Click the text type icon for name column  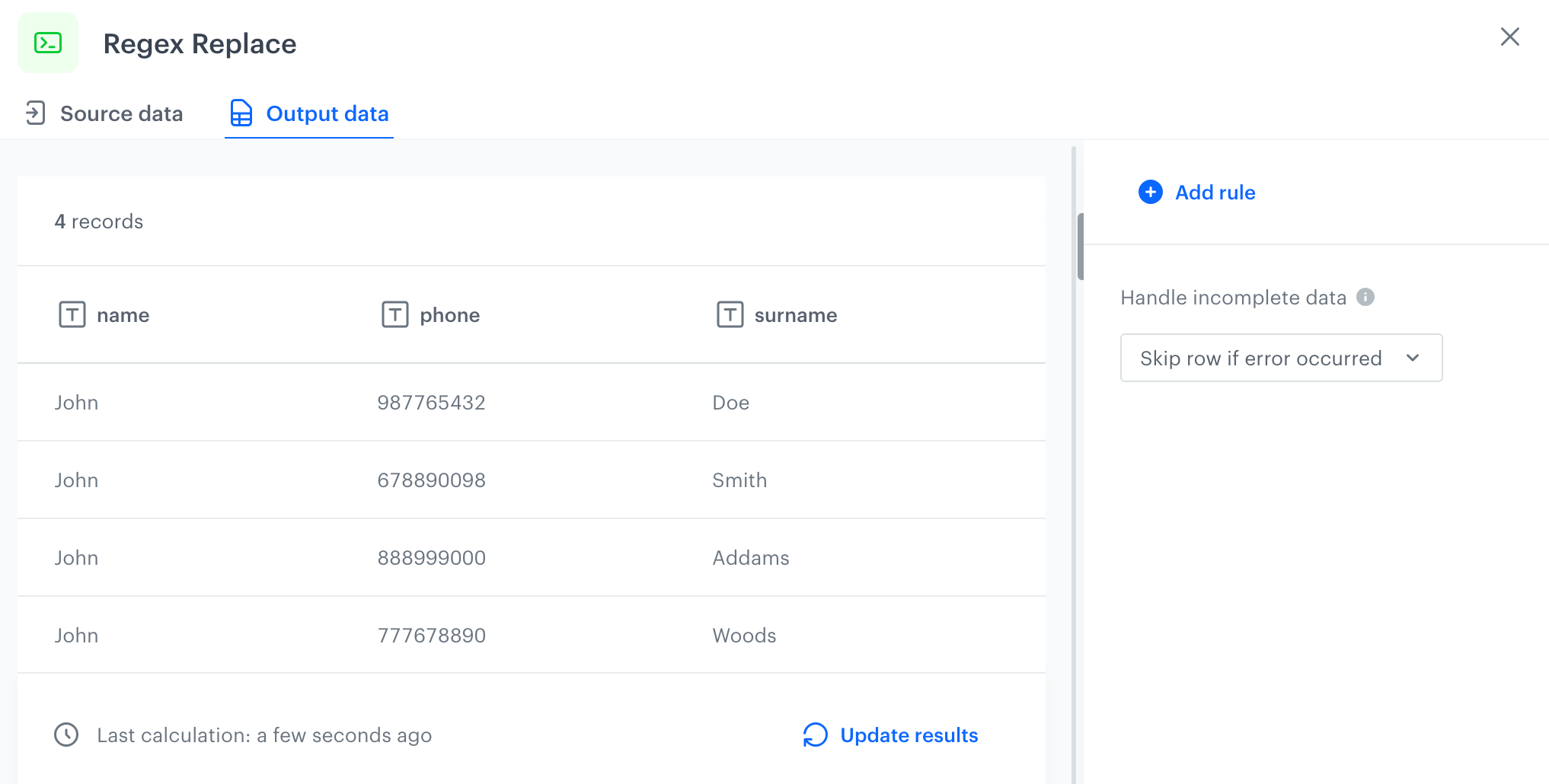tap(72, 314)
